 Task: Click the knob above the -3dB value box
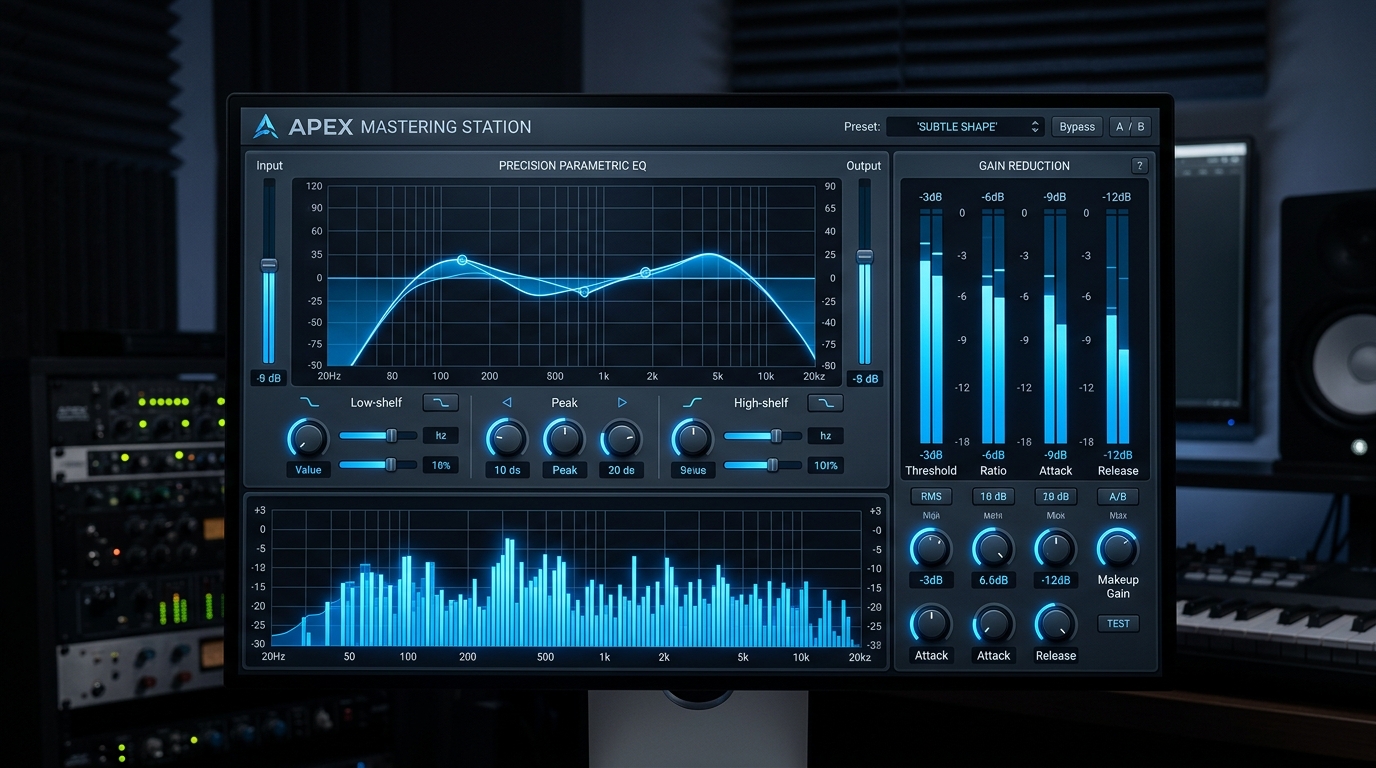[931, 548]
